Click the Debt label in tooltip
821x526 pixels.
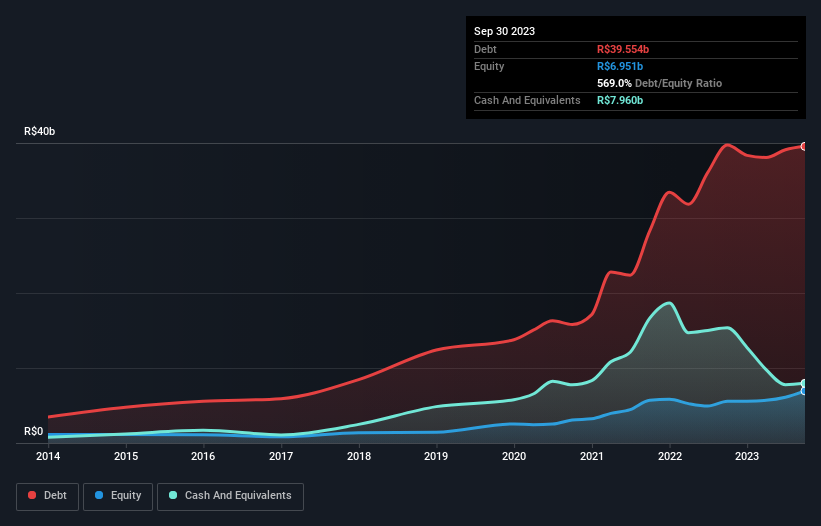pos(485,49)
